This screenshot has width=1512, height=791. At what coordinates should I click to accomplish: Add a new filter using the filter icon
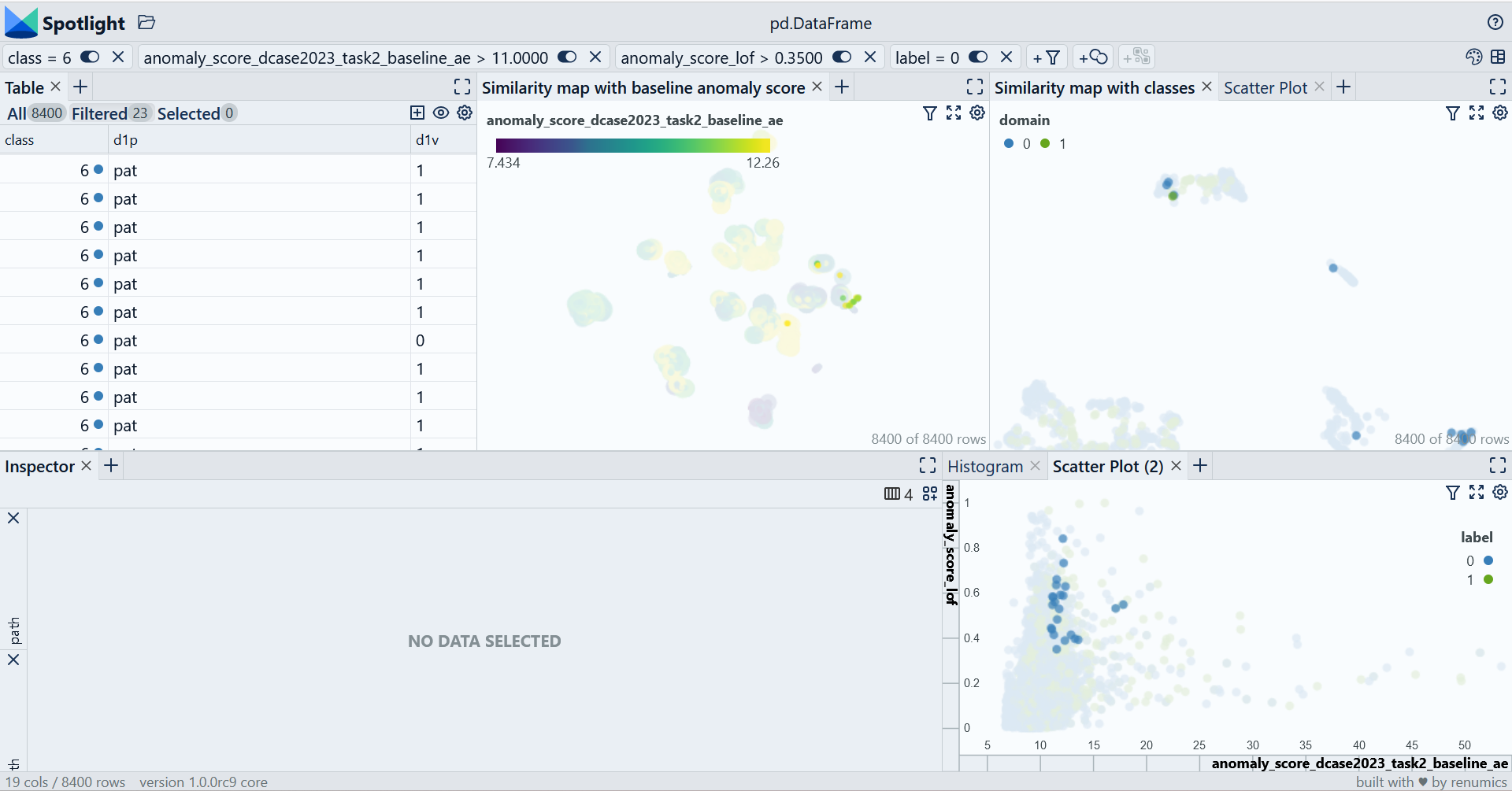pyautogui.click(x=1047, y=57)
